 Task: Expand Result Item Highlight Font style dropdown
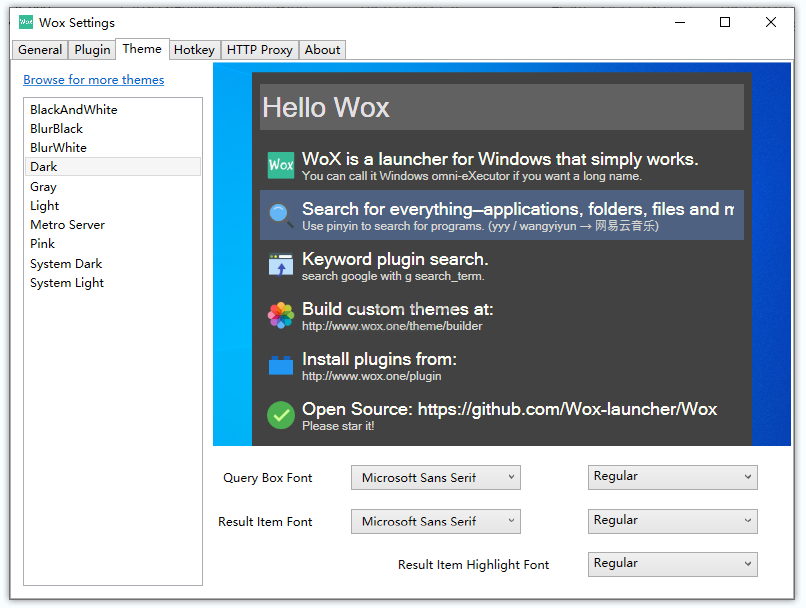(x=672, y=564)
